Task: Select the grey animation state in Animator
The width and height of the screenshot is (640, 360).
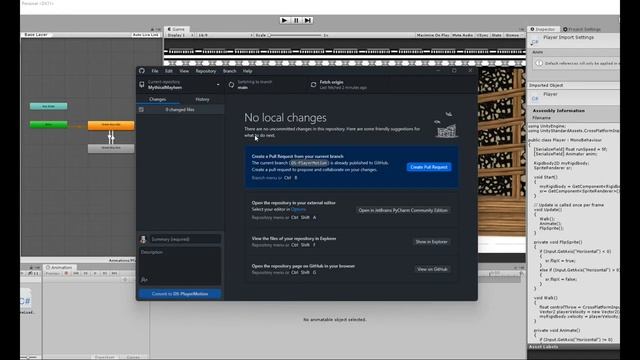Action: pos(111,148)
